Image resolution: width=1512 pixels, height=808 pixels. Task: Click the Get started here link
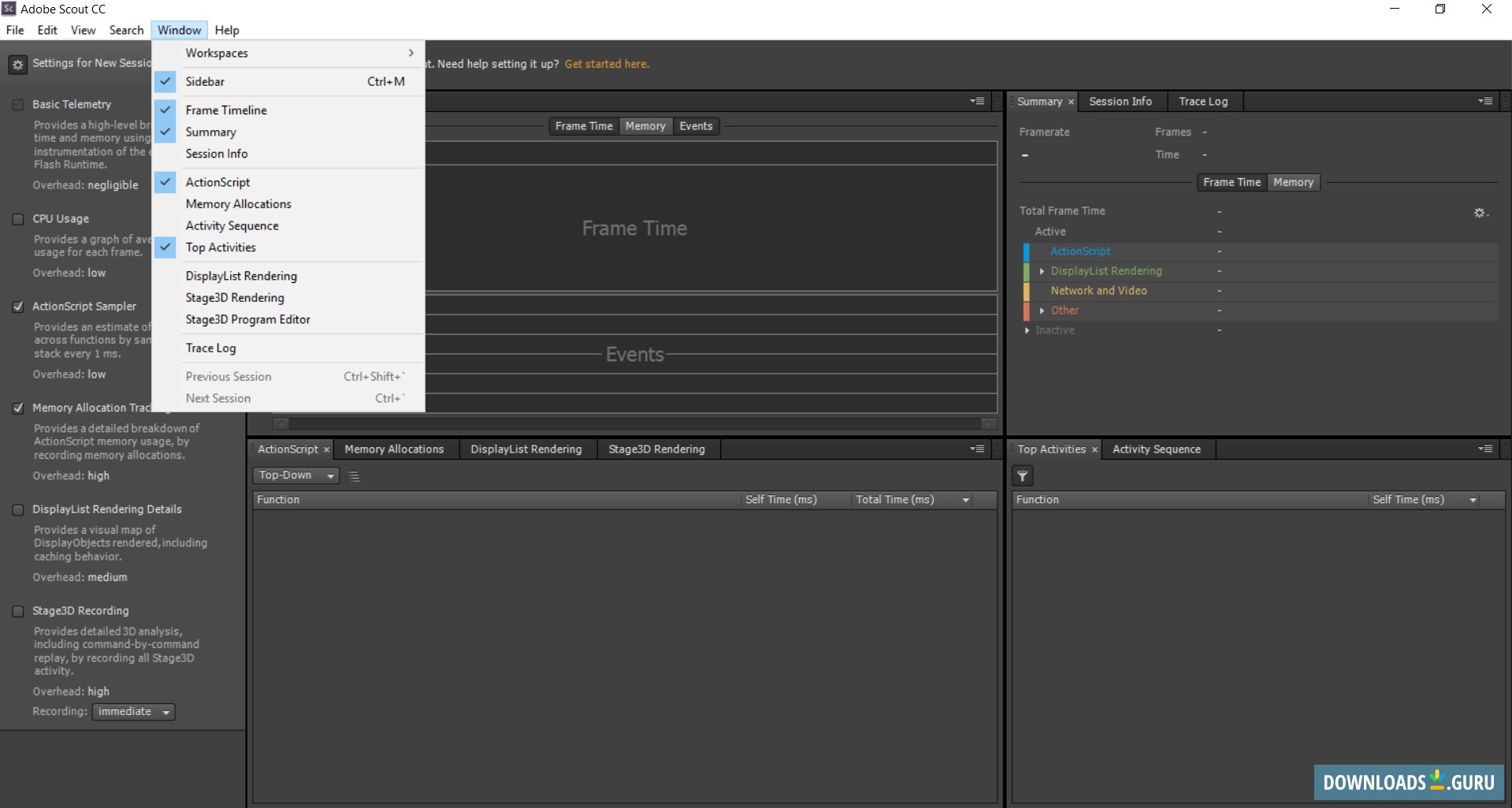607,64
